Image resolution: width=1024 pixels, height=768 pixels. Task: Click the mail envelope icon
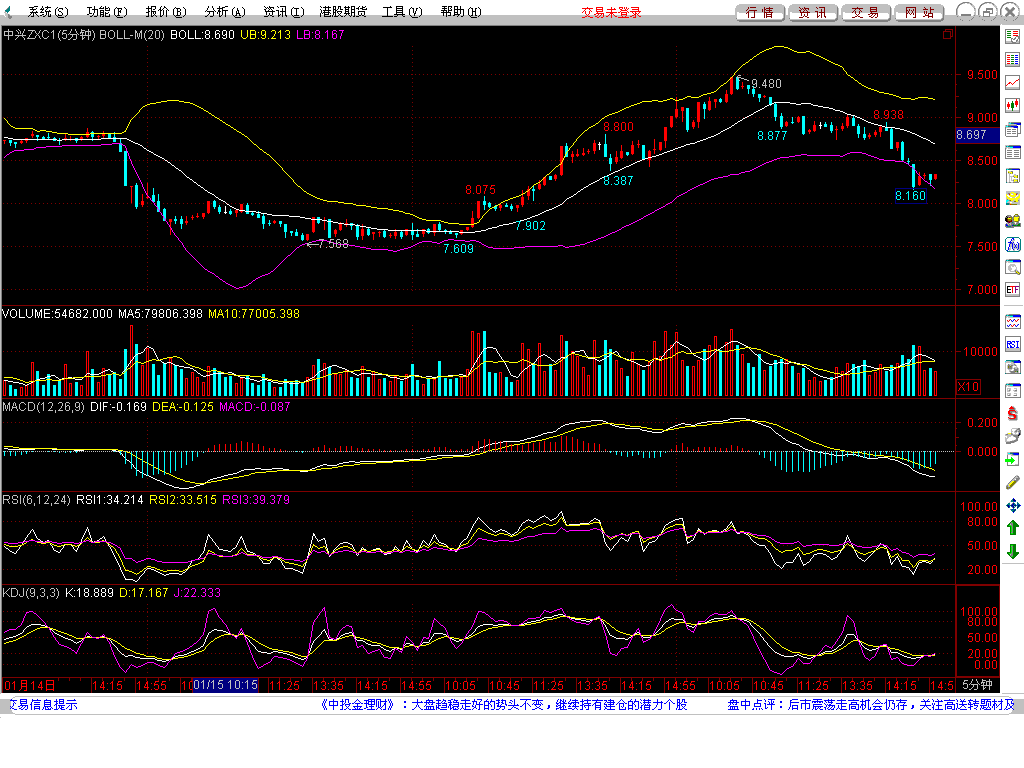pos(1012,436)
